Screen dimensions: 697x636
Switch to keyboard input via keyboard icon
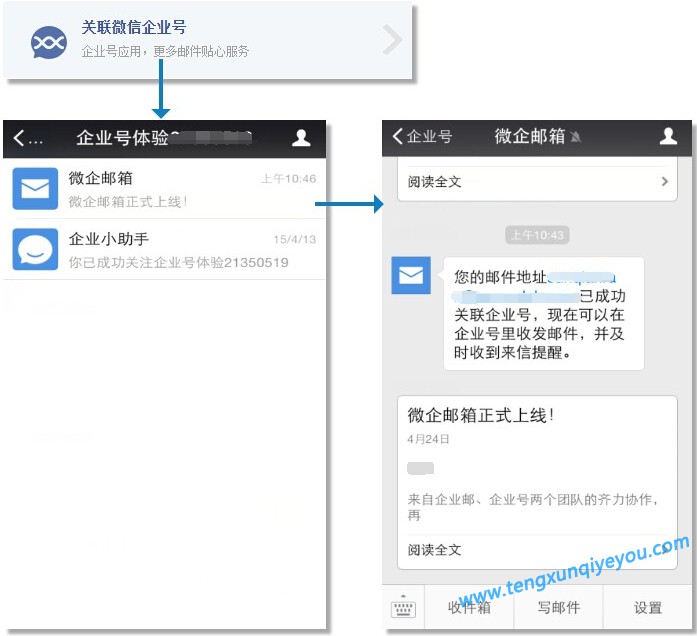click(x=403, y=608)
